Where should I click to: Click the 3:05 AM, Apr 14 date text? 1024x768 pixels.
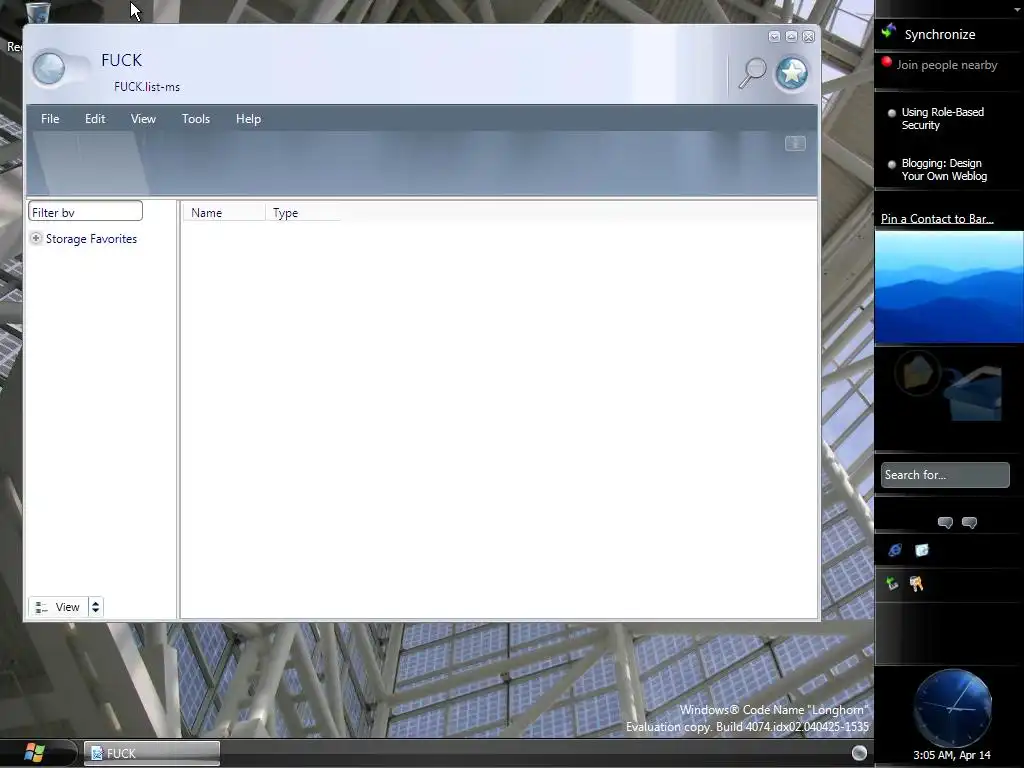tap(952, 755)
